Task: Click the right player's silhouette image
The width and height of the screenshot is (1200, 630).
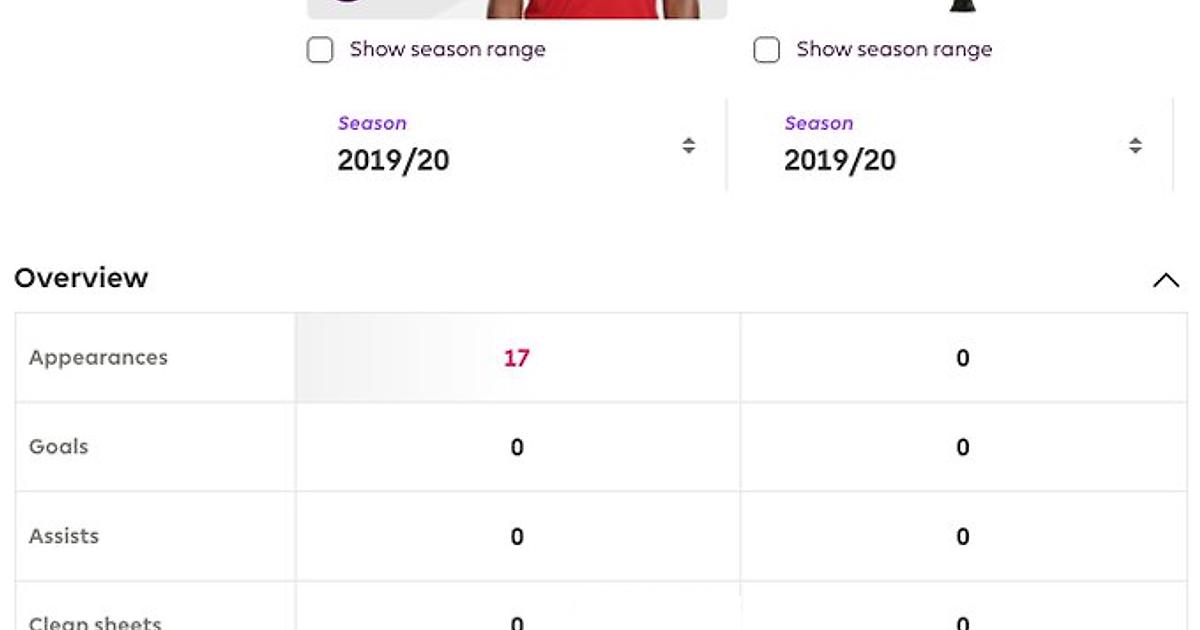Action: [x=962, y=6]
